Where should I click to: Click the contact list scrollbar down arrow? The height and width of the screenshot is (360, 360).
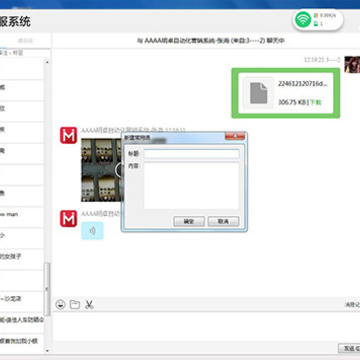click(x=47, y=350)
